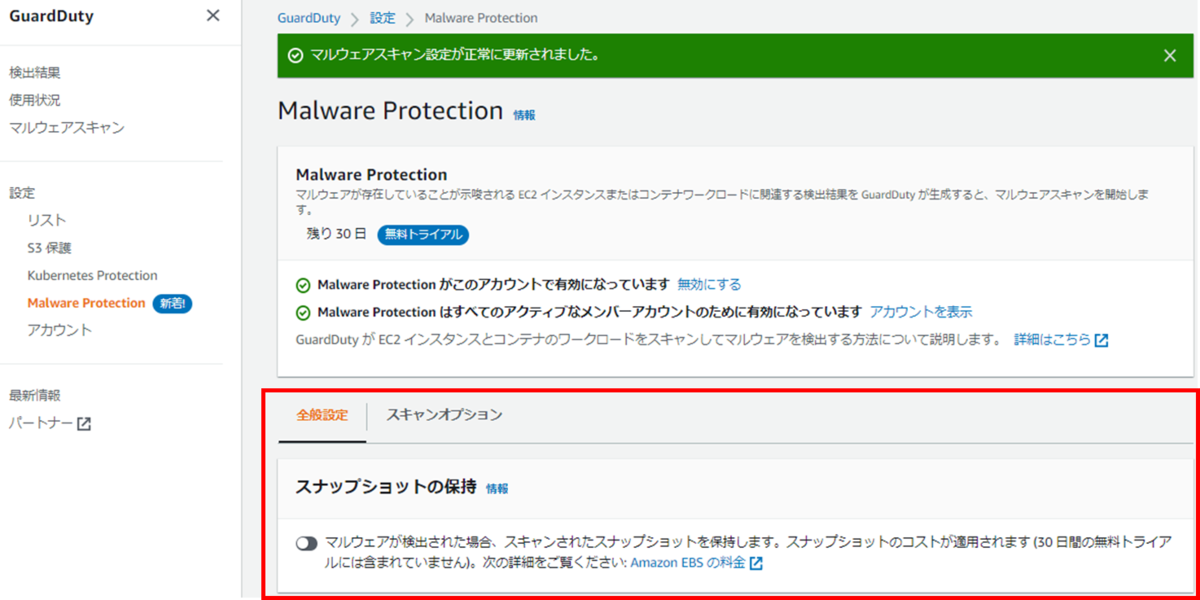The width and height of the screenshot is (1200, 600).
Task: Click the 残り 30 日 text
Action: [336, 235]
